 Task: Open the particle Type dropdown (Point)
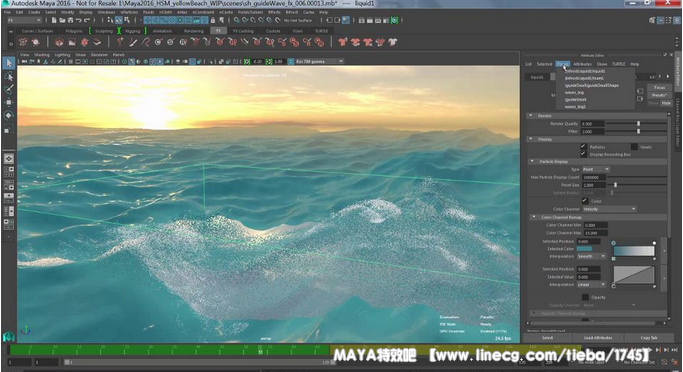[x=596, y=169]
